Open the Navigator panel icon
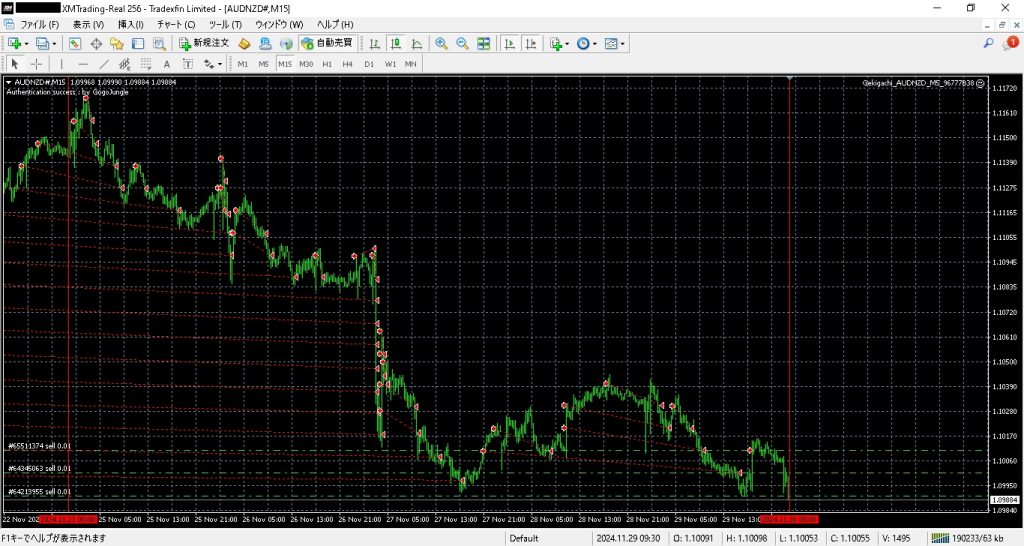 [117, 43]
